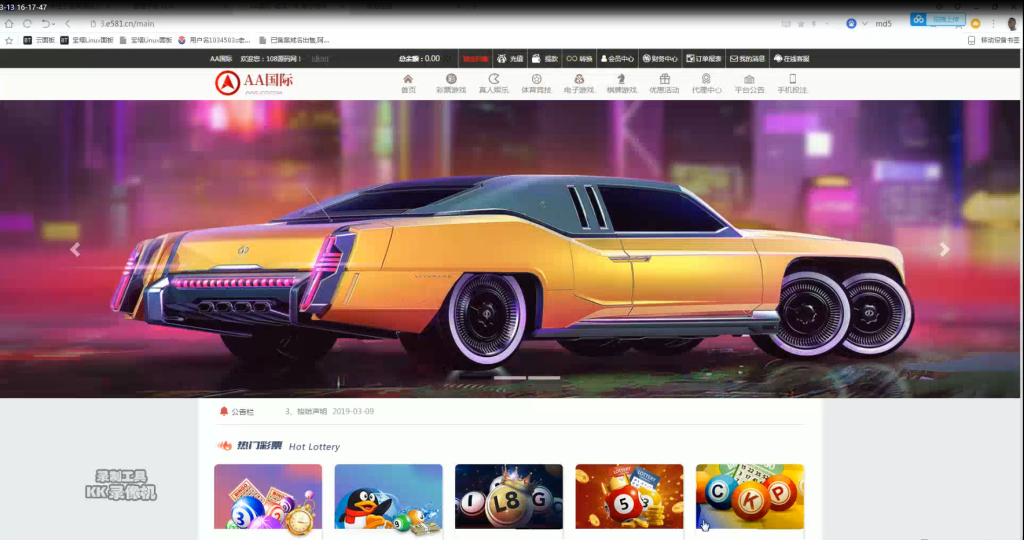This screenshot has height=540, width=1024.
Task: Open 在线客服 online support
Action: tap(792, 59)
